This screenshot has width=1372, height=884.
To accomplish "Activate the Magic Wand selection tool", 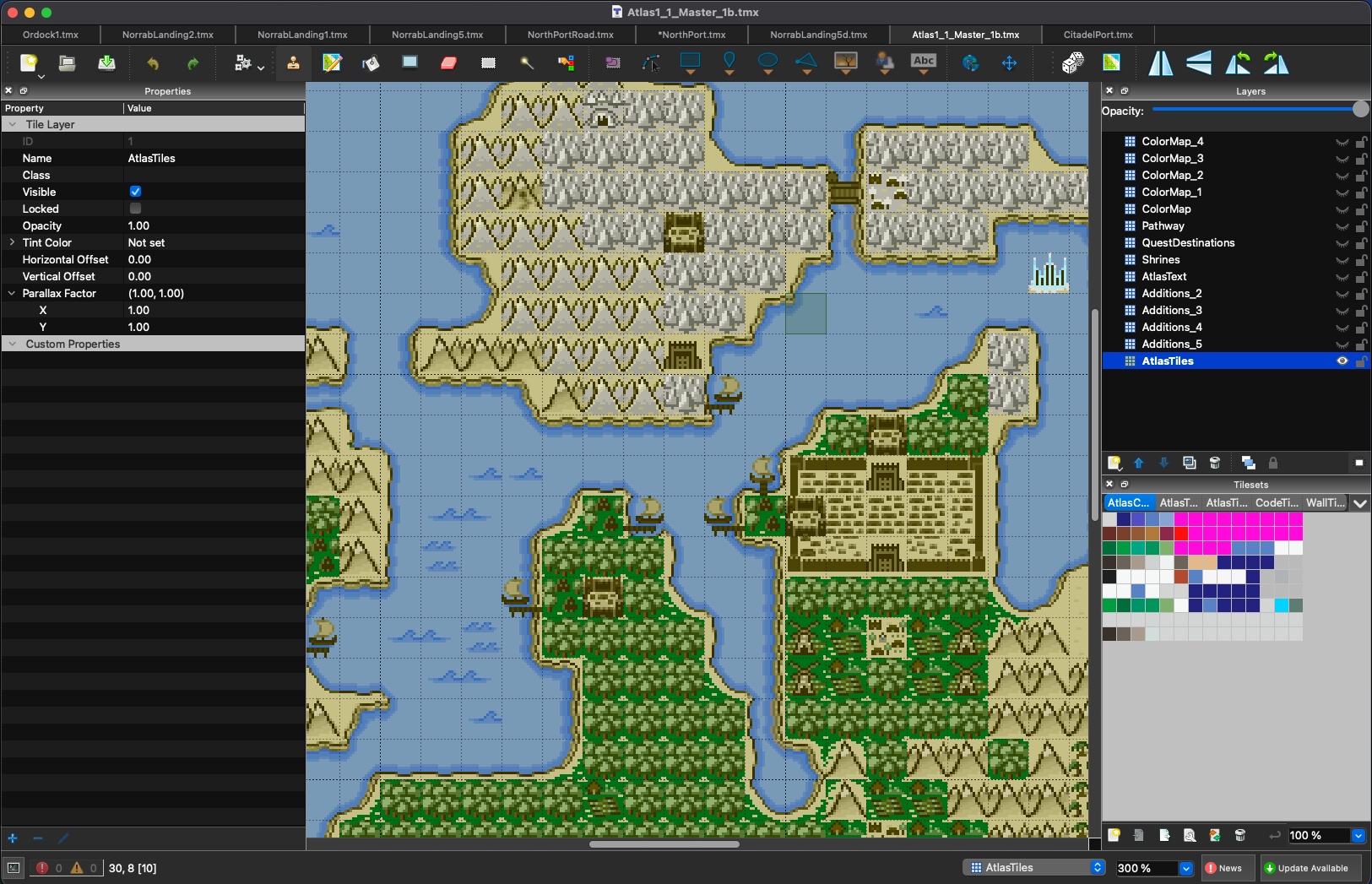I will tap(527, 63).
